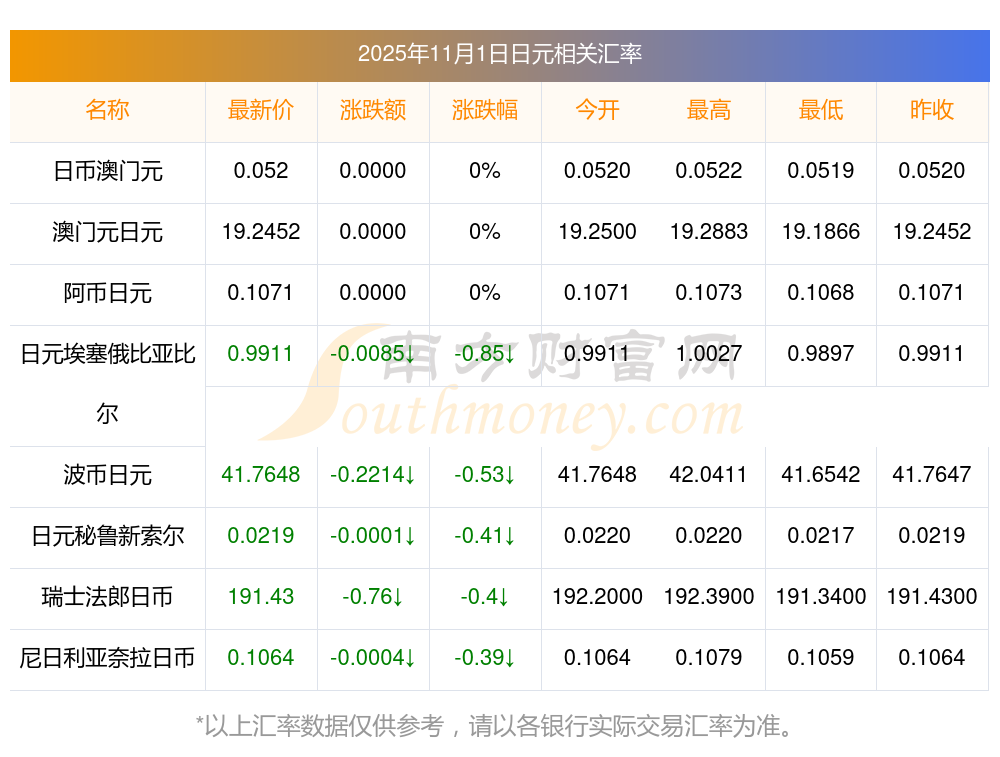
Task: Click the title 2025年11月1日日元相关汇率
Action: [x=499, y=54]
